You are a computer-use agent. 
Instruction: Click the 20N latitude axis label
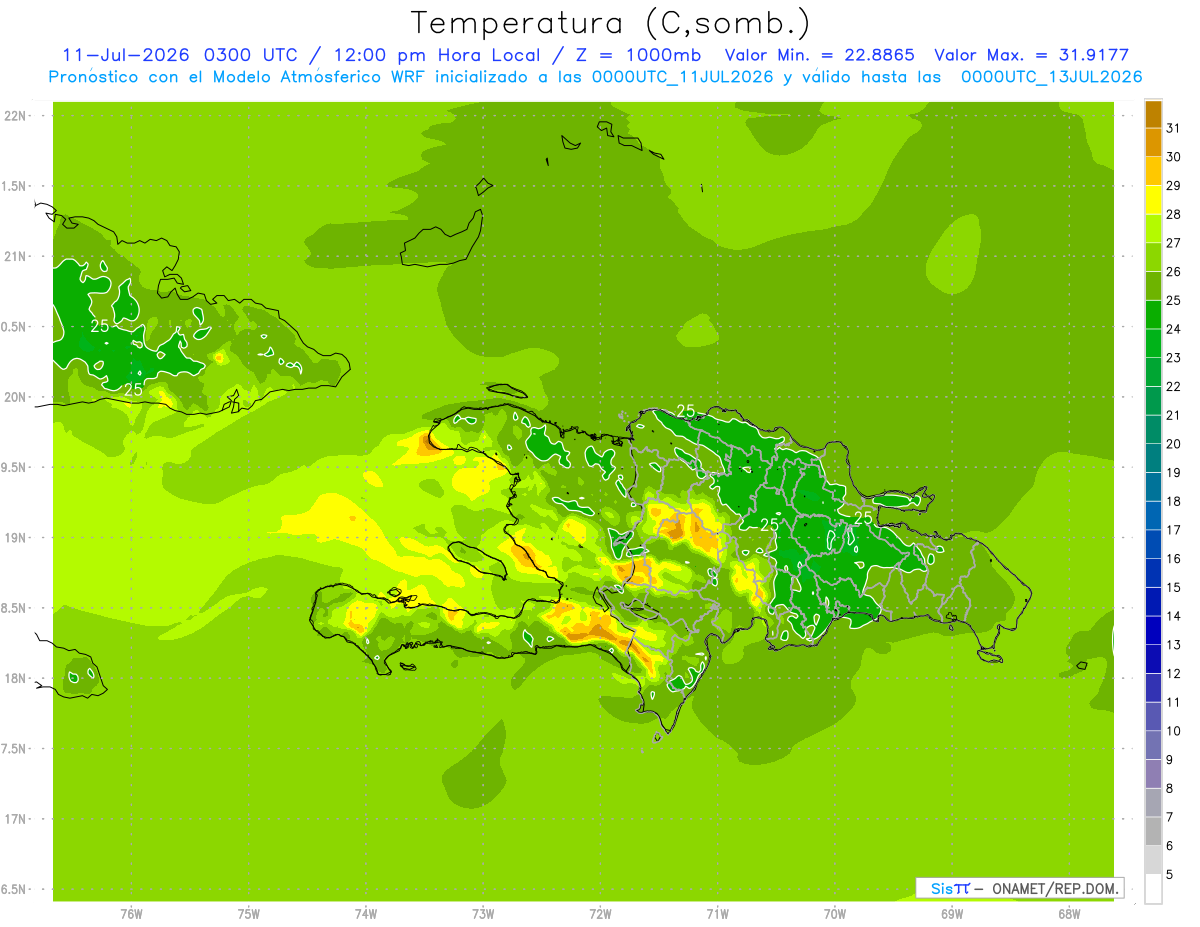(14, 397)
